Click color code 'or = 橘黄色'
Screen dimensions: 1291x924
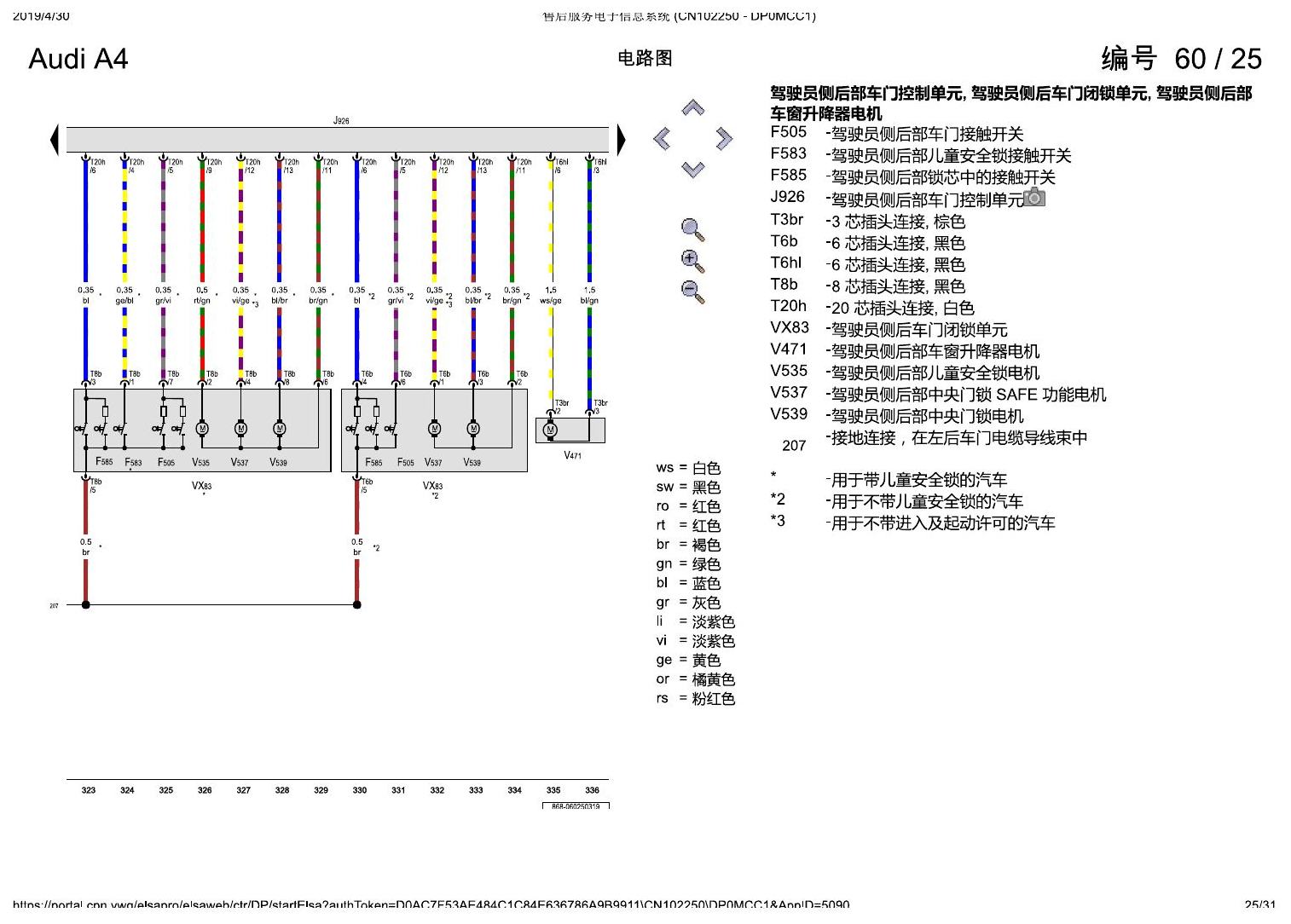coord(696,679)
